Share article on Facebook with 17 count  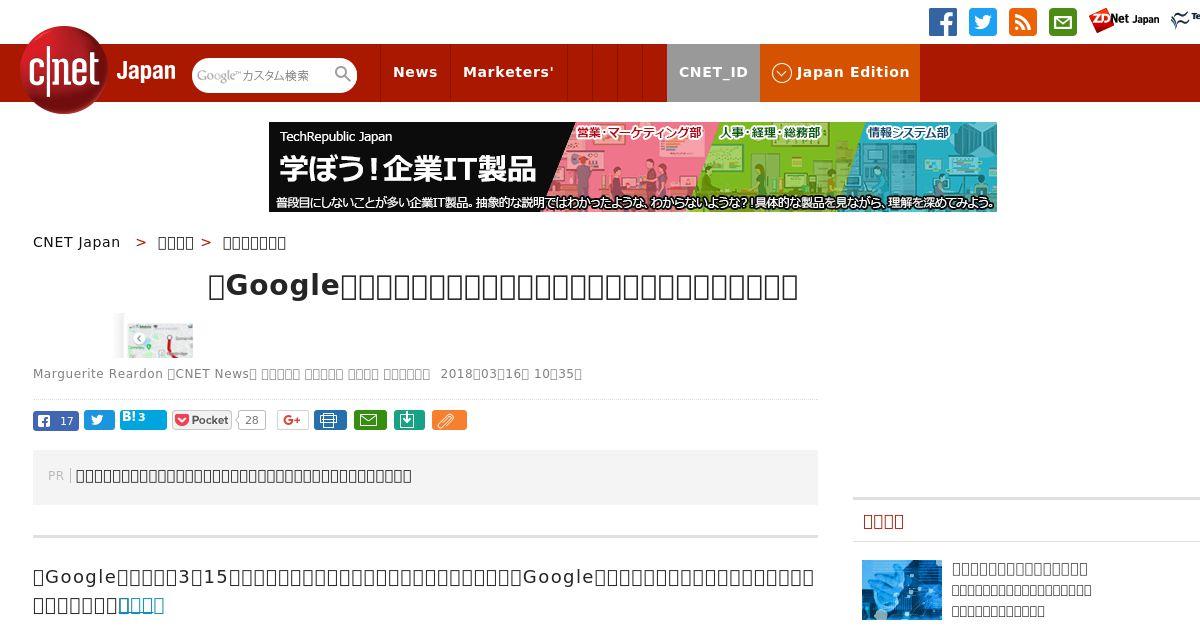56,420
